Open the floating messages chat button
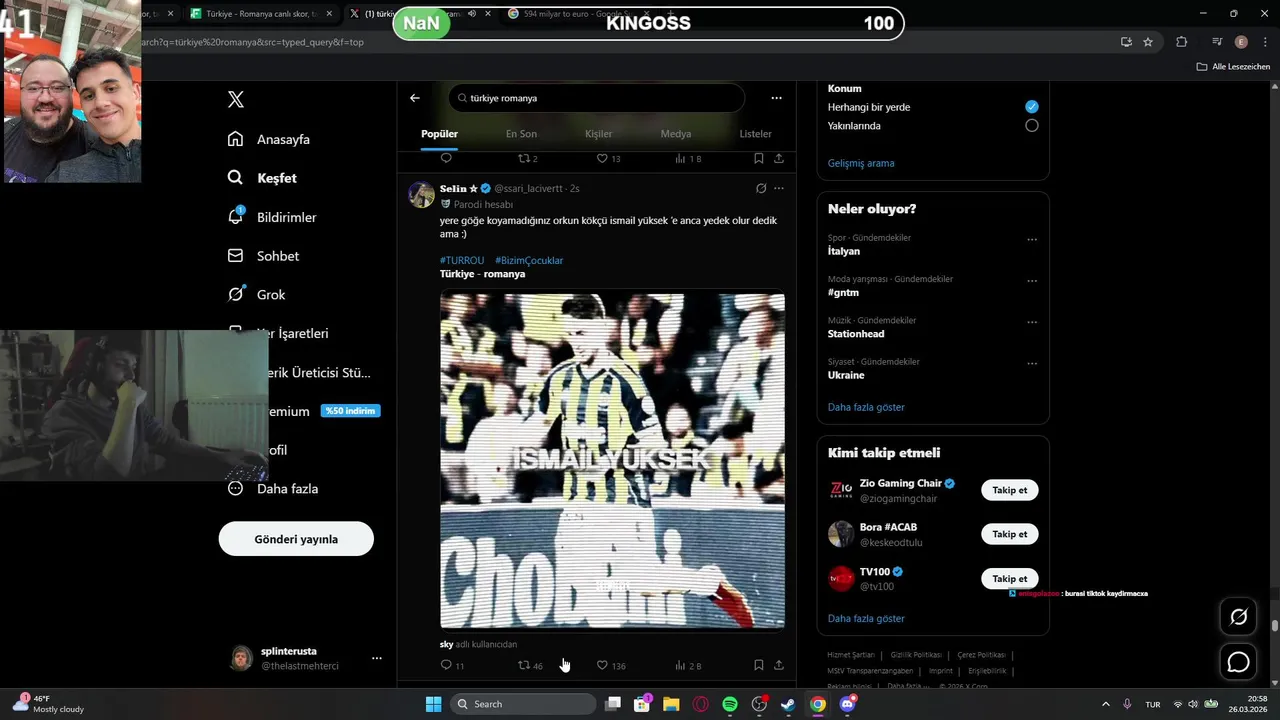This screenshot has width=1280, height=720. [1238, 662]
